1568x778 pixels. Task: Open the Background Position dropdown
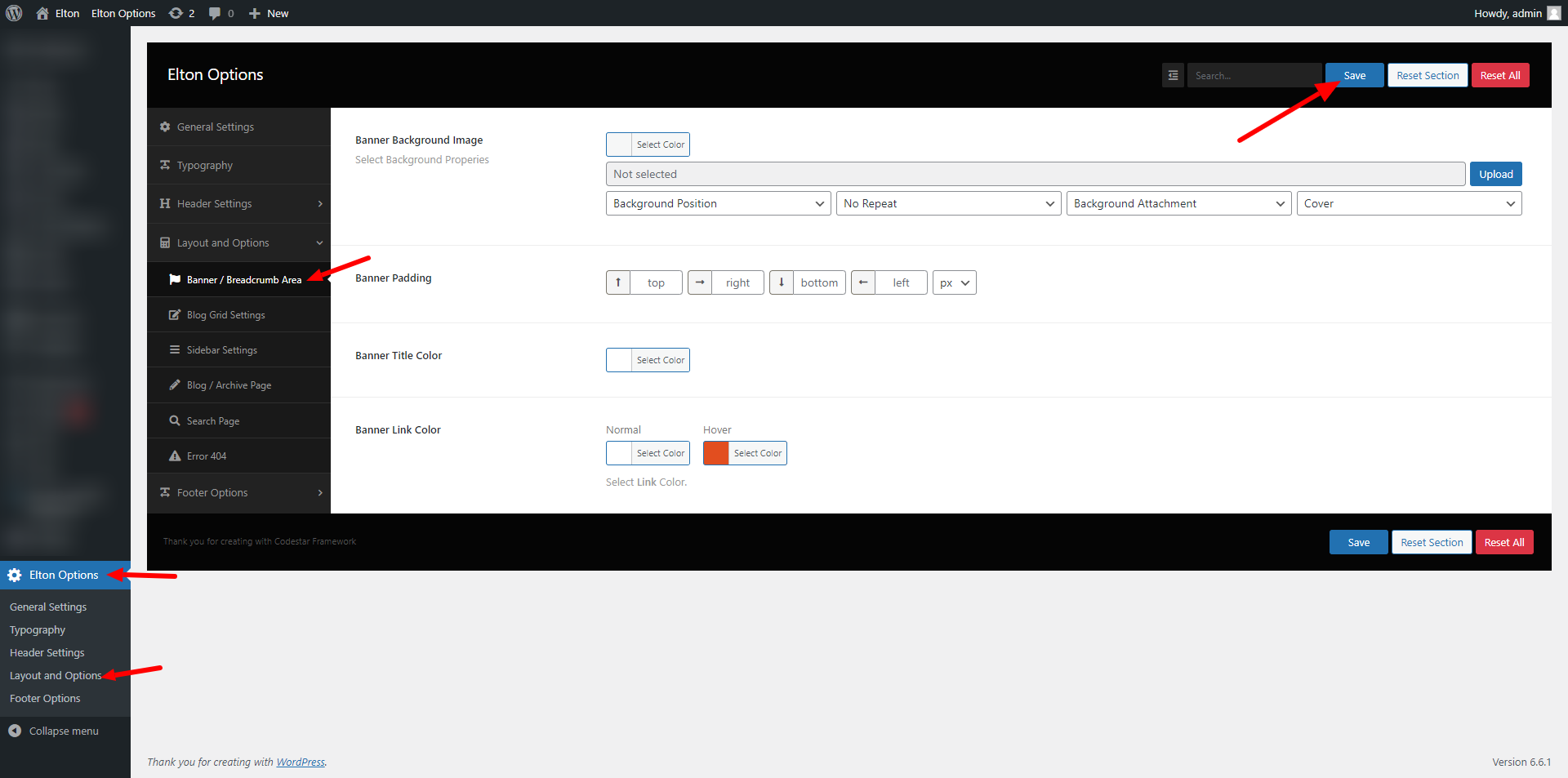(718, 203)
